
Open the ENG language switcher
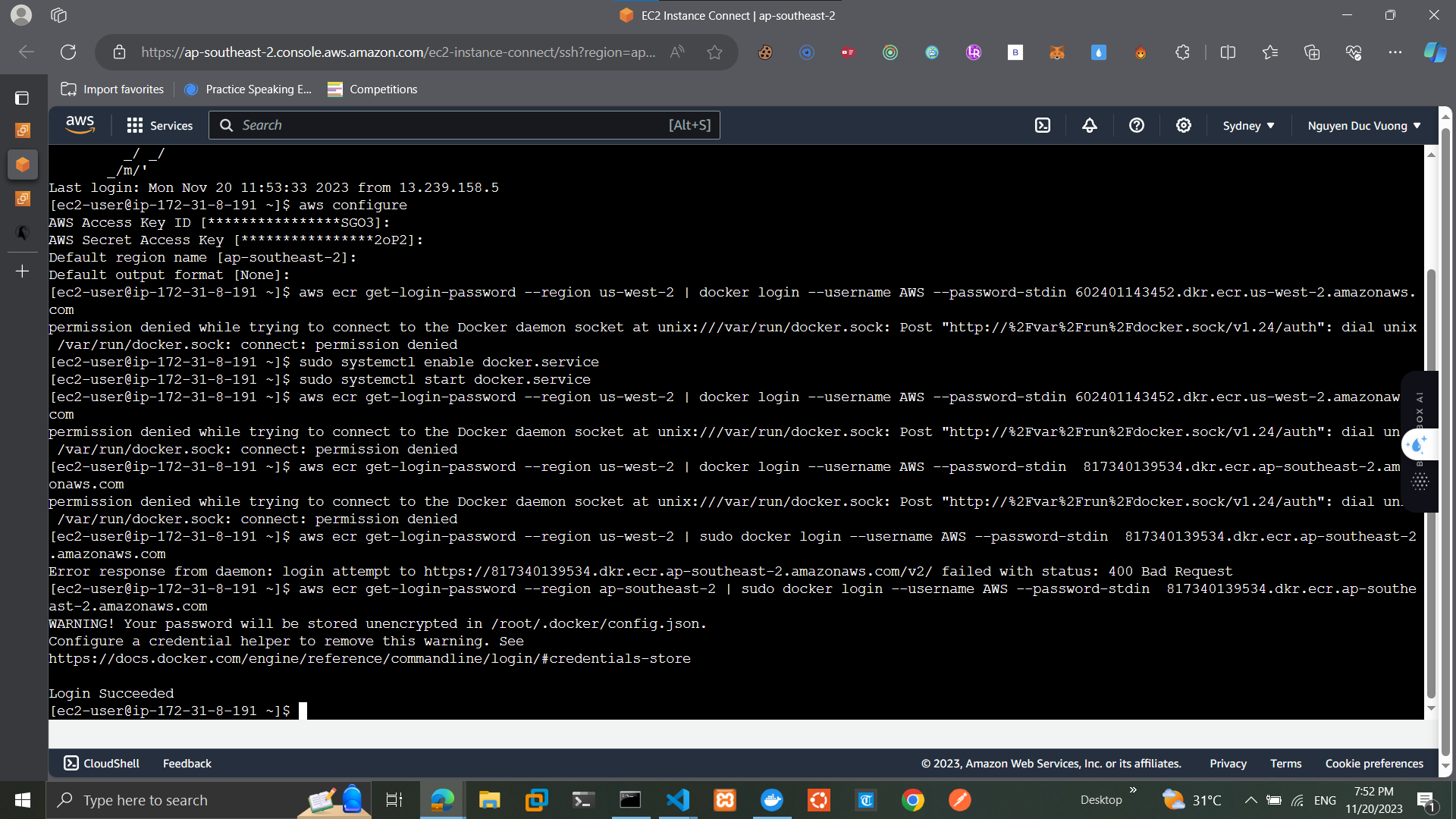tap(1325, 800)
